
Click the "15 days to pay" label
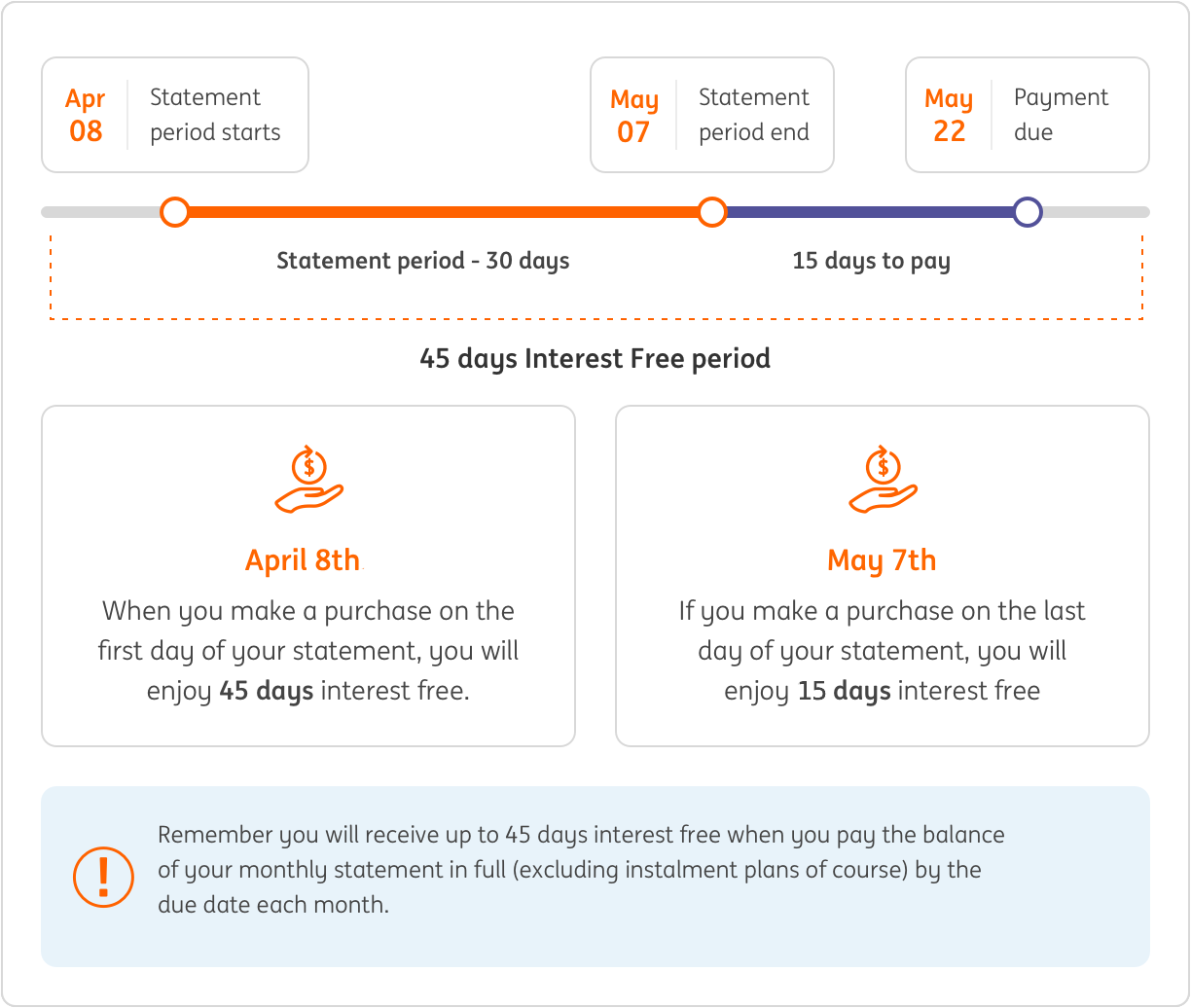pyautogui.click(x=871, y=261)
